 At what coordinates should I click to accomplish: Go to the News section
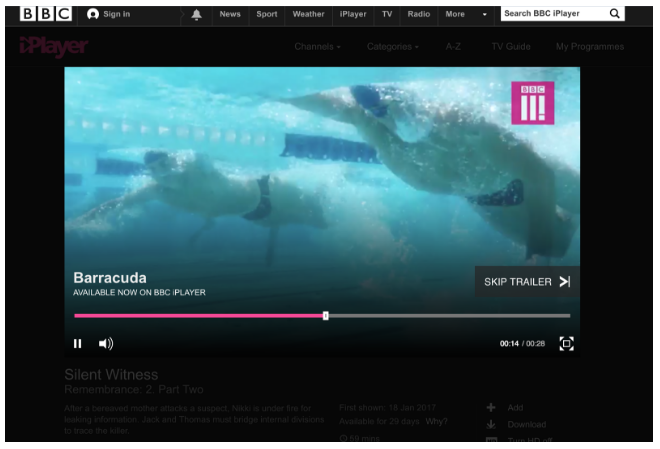(230, 14)
